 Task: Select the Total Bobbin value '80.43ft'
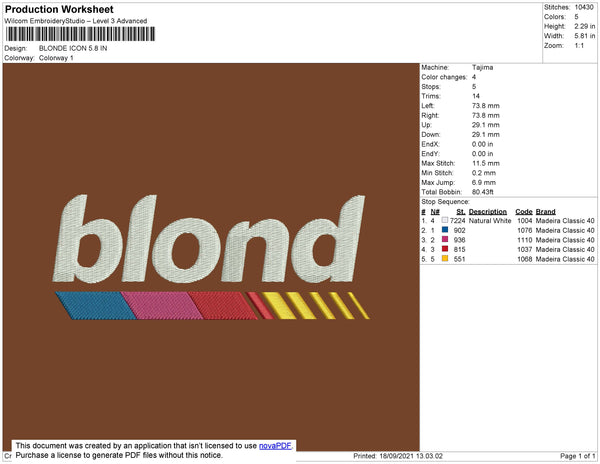483,192
